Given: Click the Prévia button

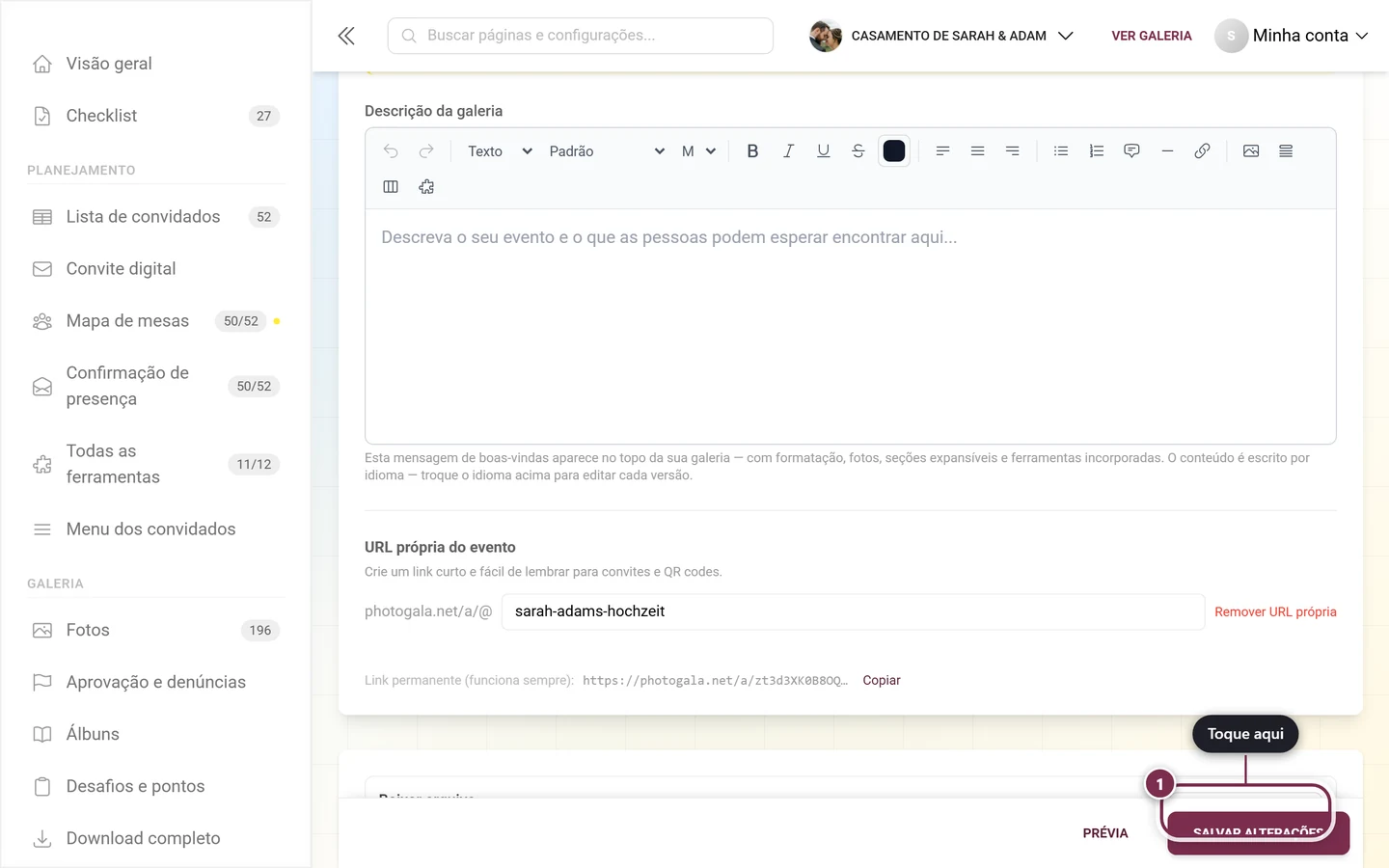Looking at the screenshot, I should pos(1105,833).
